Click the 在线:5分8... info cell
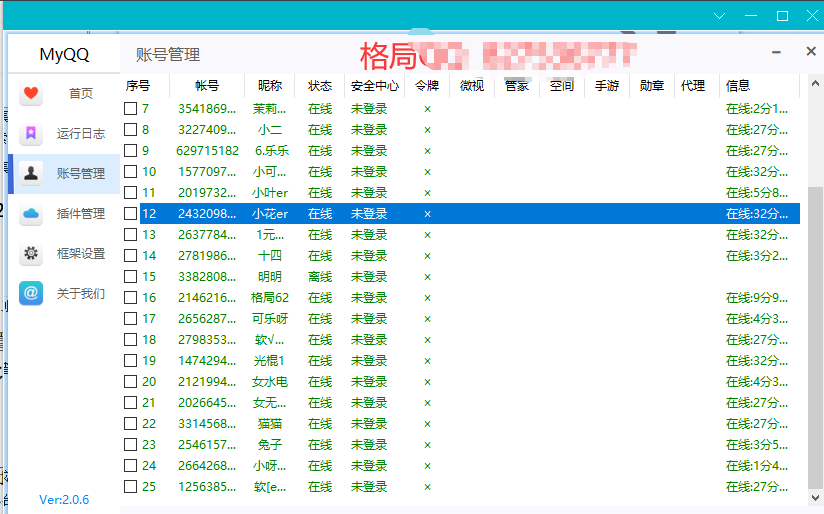This screenshot has height=514, width=824. pyautogui.click(x=757, y=193)
